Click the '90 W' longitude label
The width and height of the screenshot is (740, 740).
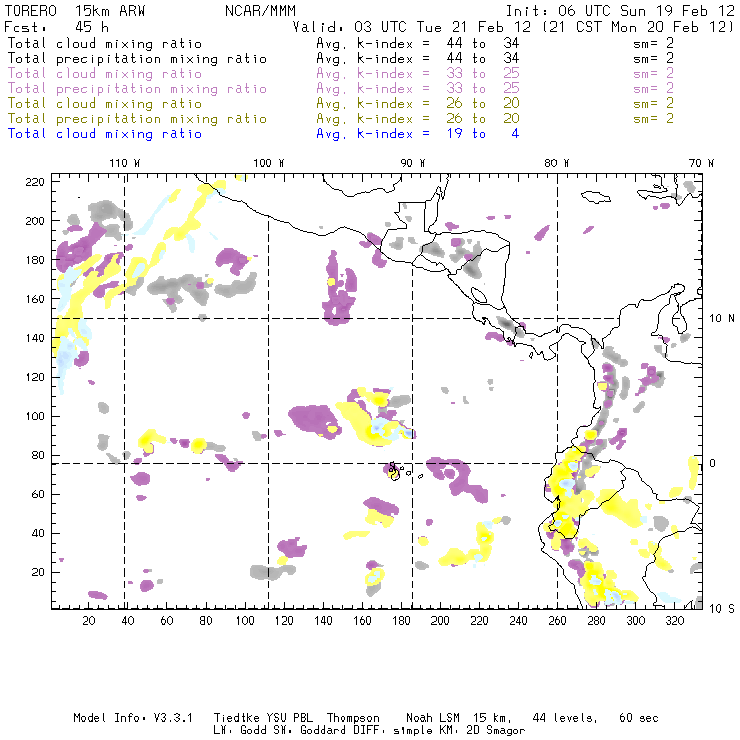[x=413, y=163]
